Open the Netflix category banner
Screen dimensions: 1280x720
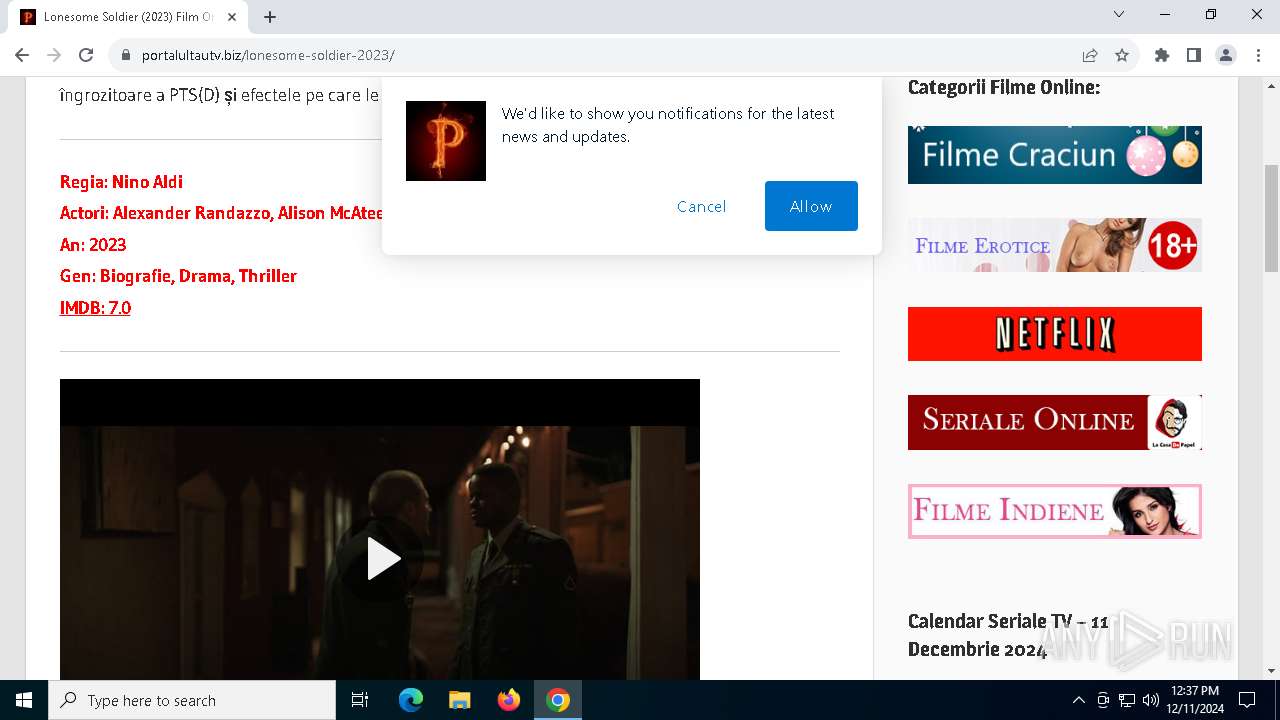[1055, 334]
